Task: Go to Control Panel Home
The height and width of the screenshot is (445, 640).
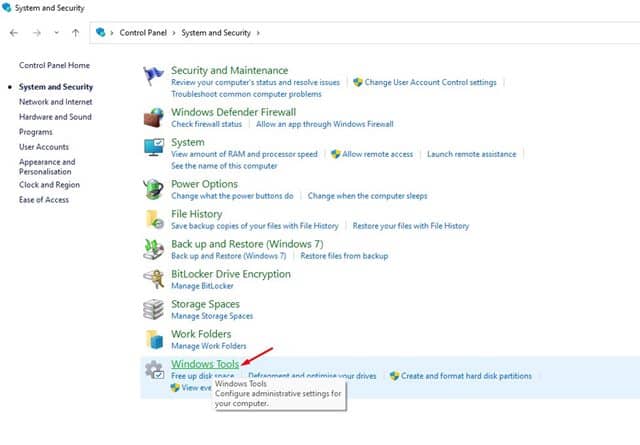Action: 54,65
